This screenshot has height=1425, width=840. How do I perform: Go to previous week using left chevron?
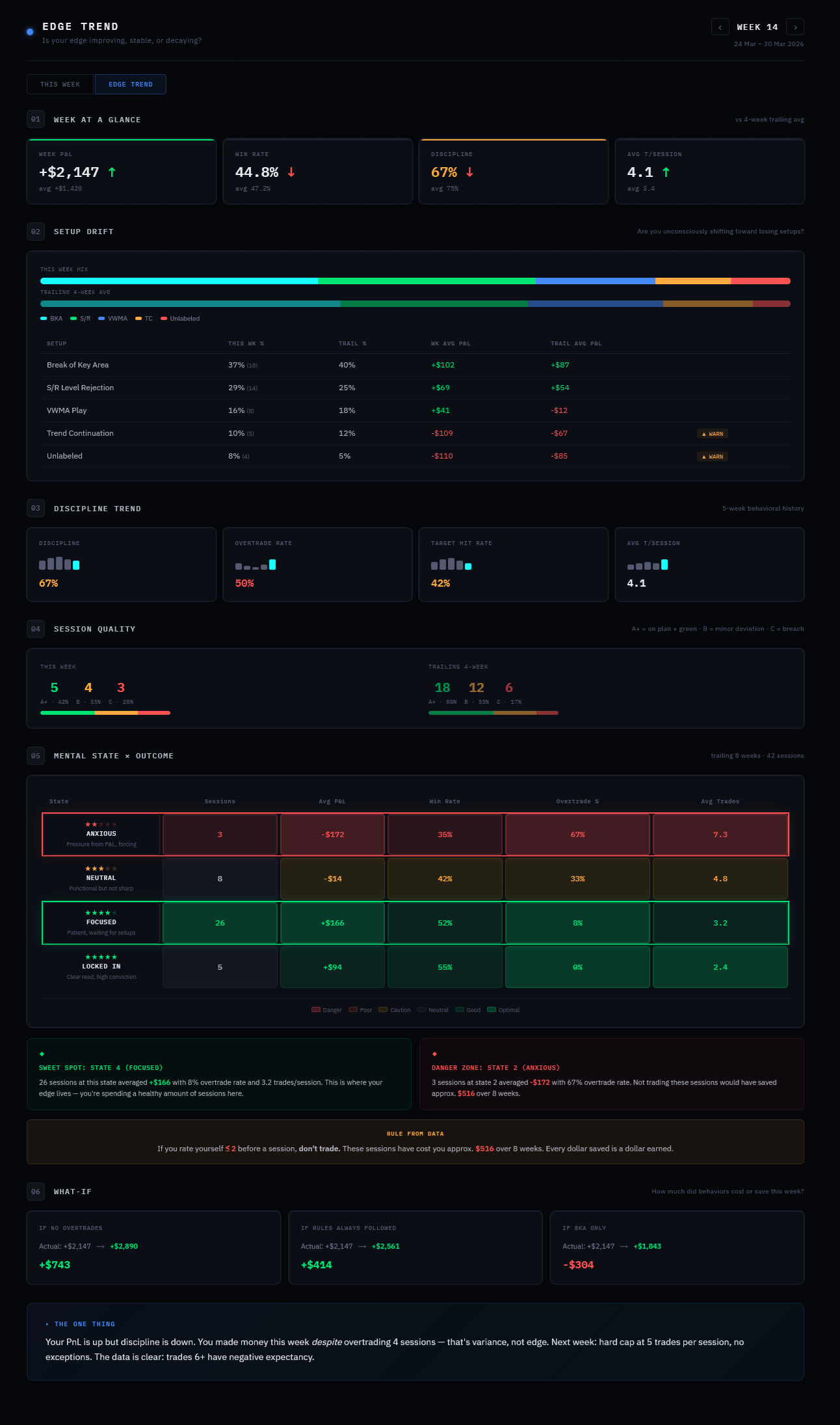[720, 27]
